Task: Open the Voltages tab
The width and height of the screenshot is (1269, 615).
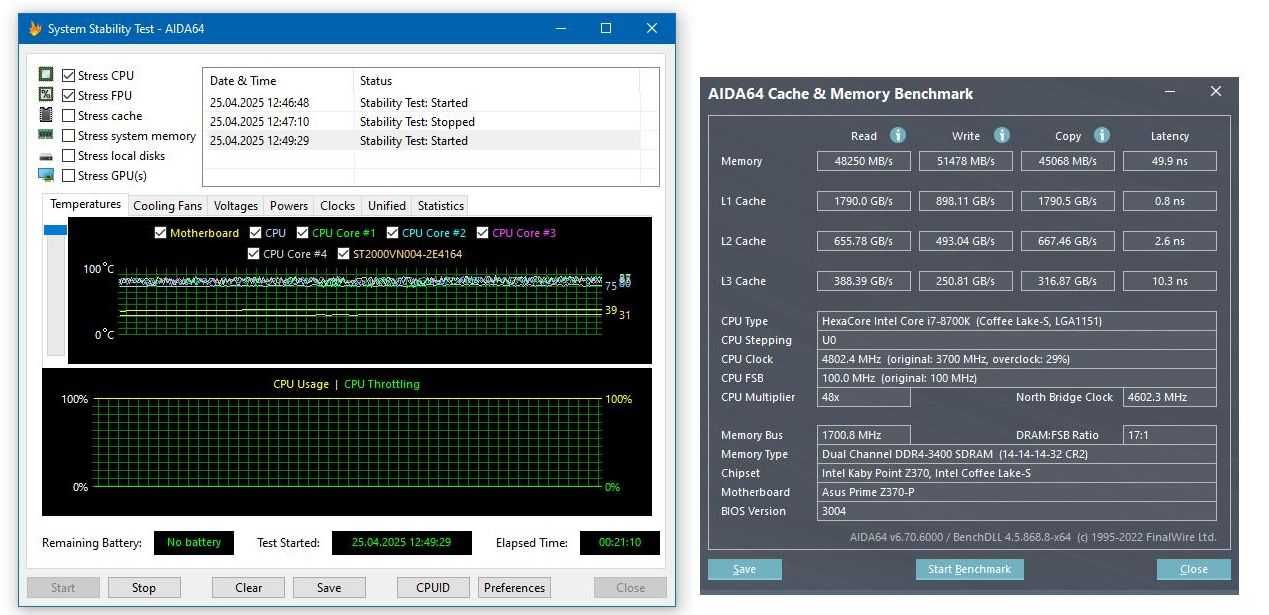Action: [236, 206]
